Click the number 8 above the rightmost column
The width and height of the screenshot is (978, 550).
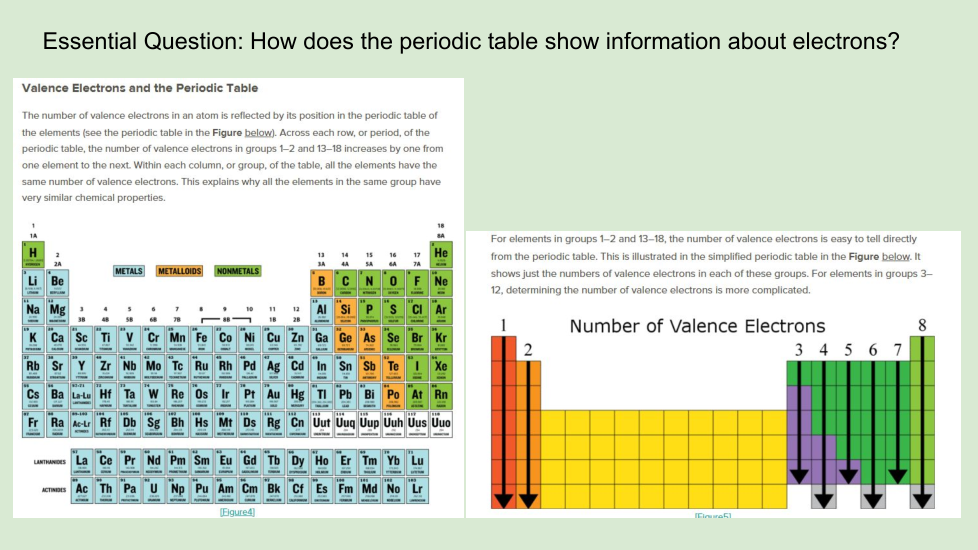pyautogui.click(x=922, y=324)
